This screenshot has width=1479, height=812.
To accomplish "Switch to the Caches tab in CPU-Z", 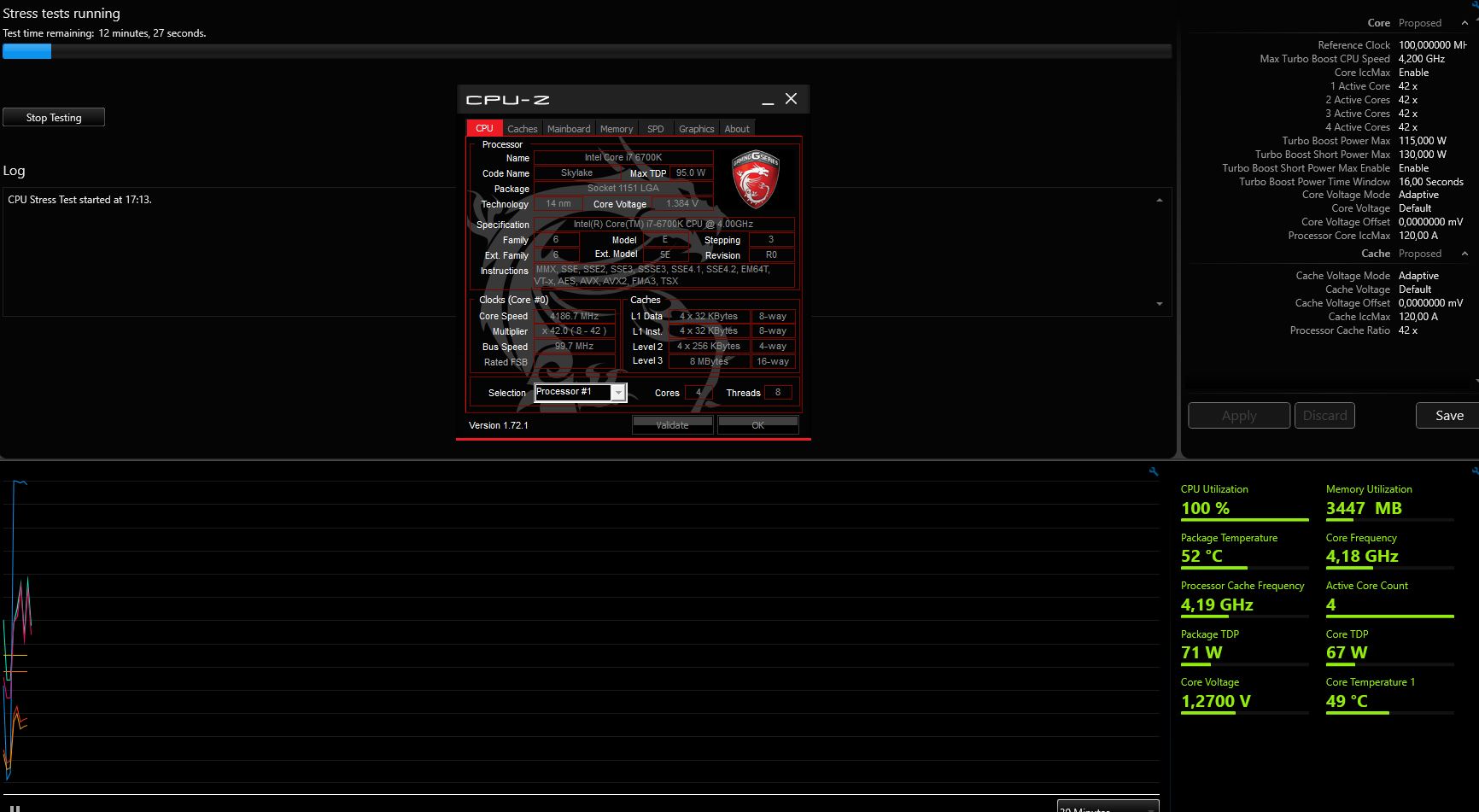I will 522,129.
